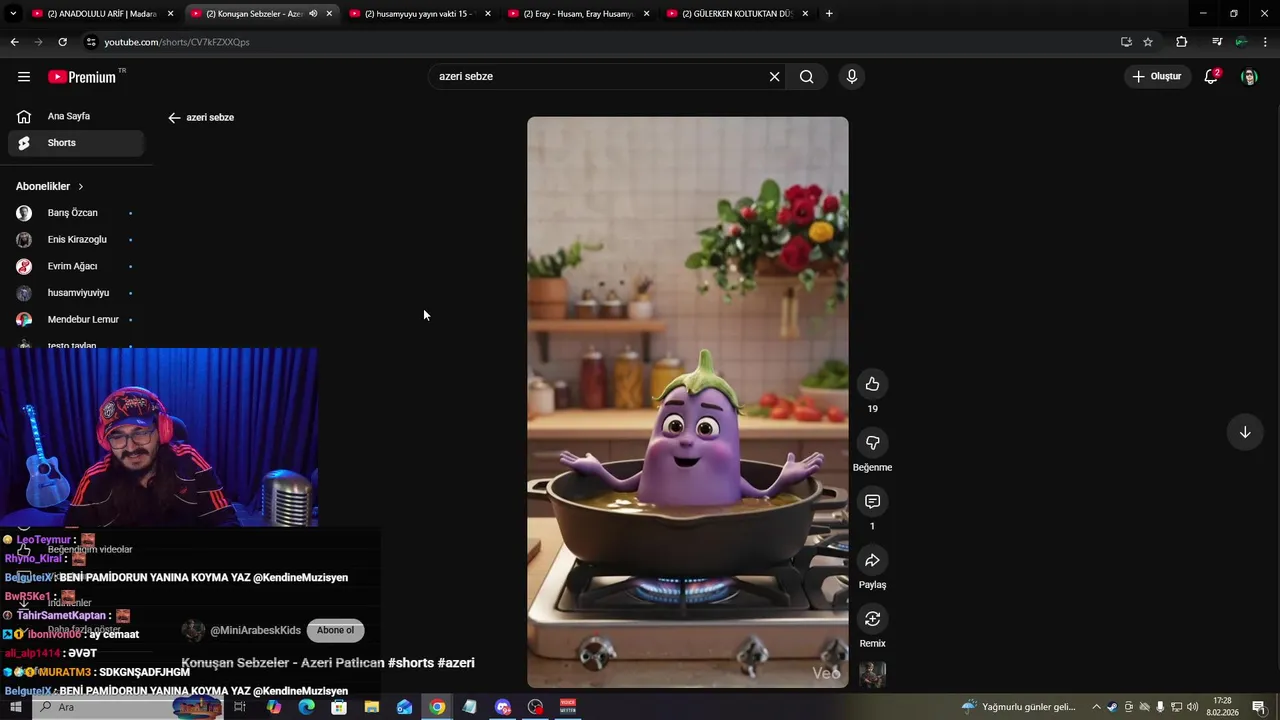The image size is (1280, 720).
Task: Open @MiniArabeskKids channel link
Action: 255,631
